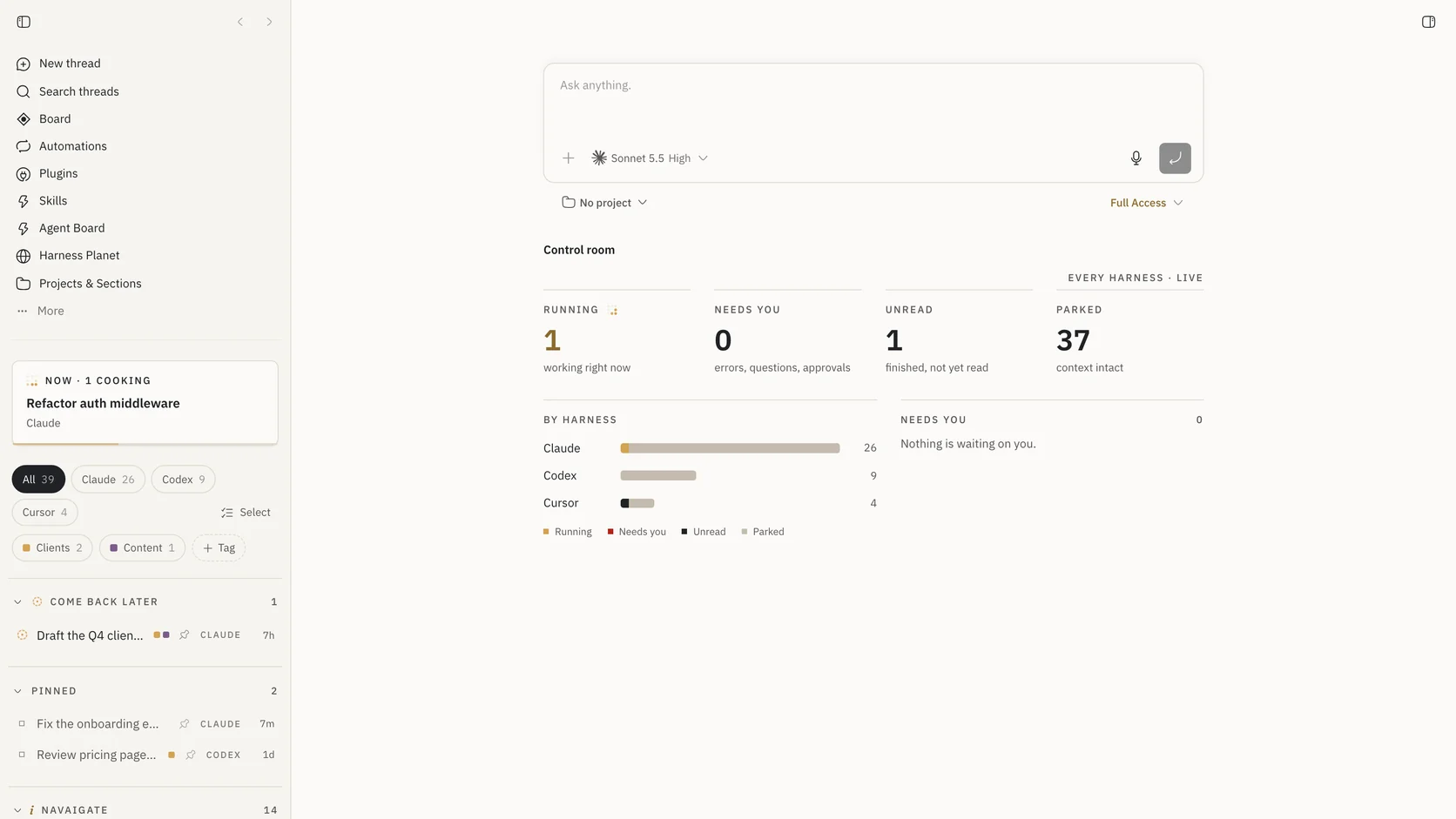1456x819 pixels.
Task: Open the Sonnet 5.5 High model dropdown
Action: (x=650, y=158)
